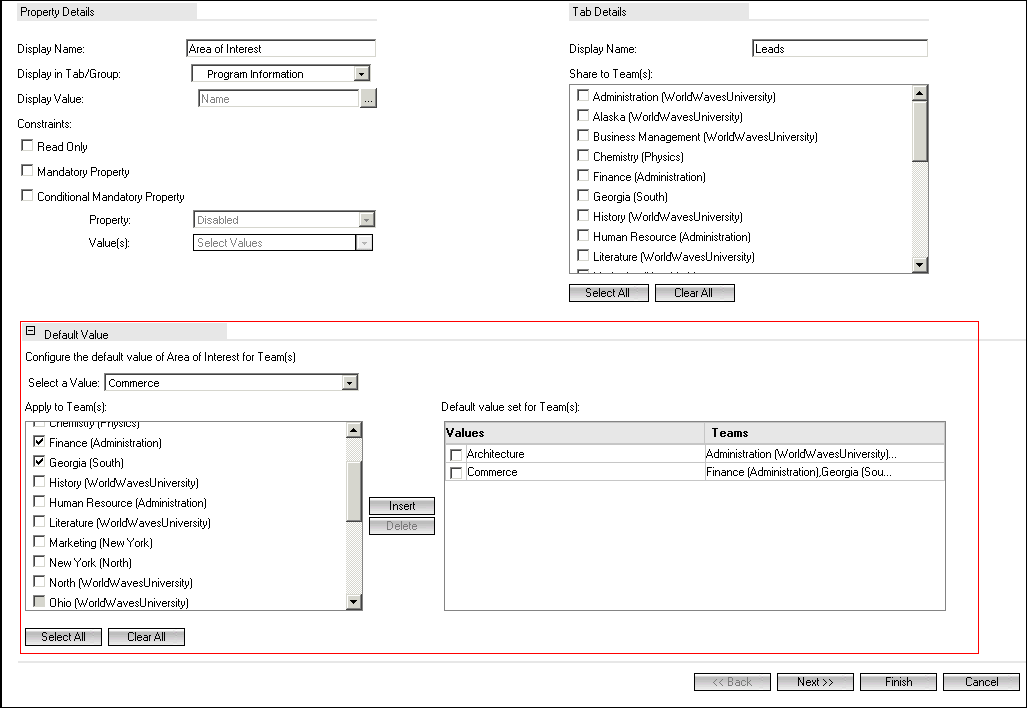The height and width of the screenshot is (708, 1027).
Task: Check Marketing (New York) in Apply to Teams
Action: tap(39, 541)
